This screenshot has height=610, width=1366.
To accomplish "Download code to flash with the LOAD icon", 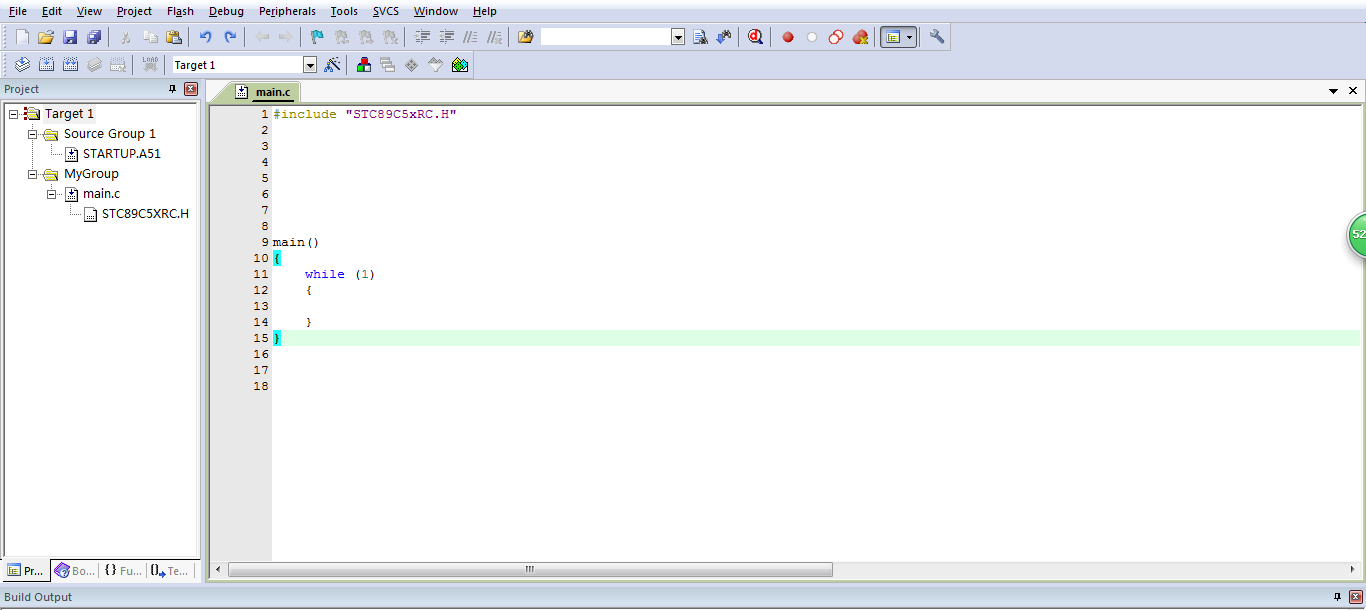I will [150, 65].
